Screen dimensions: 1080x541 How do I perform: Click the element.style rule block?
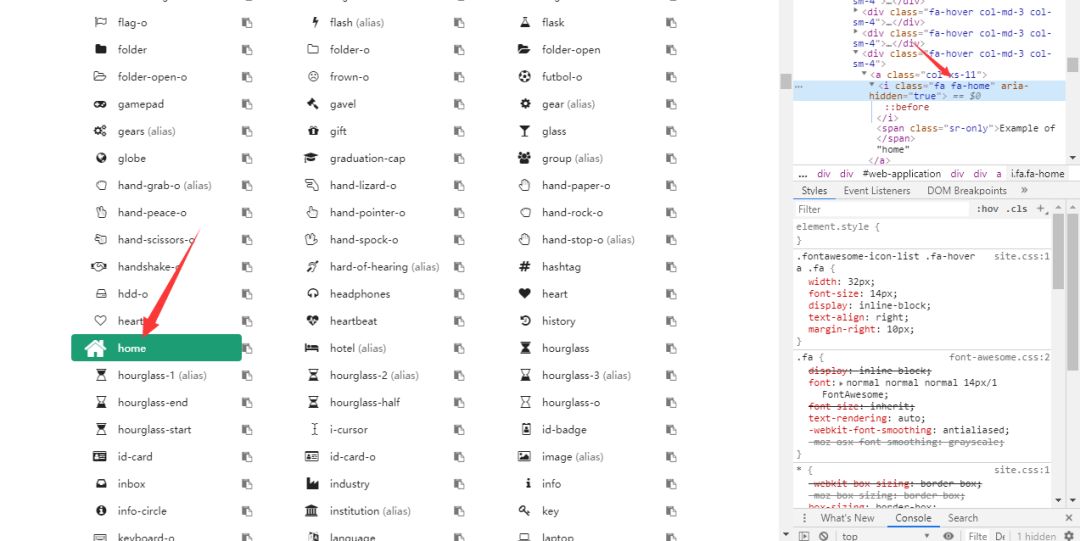pos(923,233)
